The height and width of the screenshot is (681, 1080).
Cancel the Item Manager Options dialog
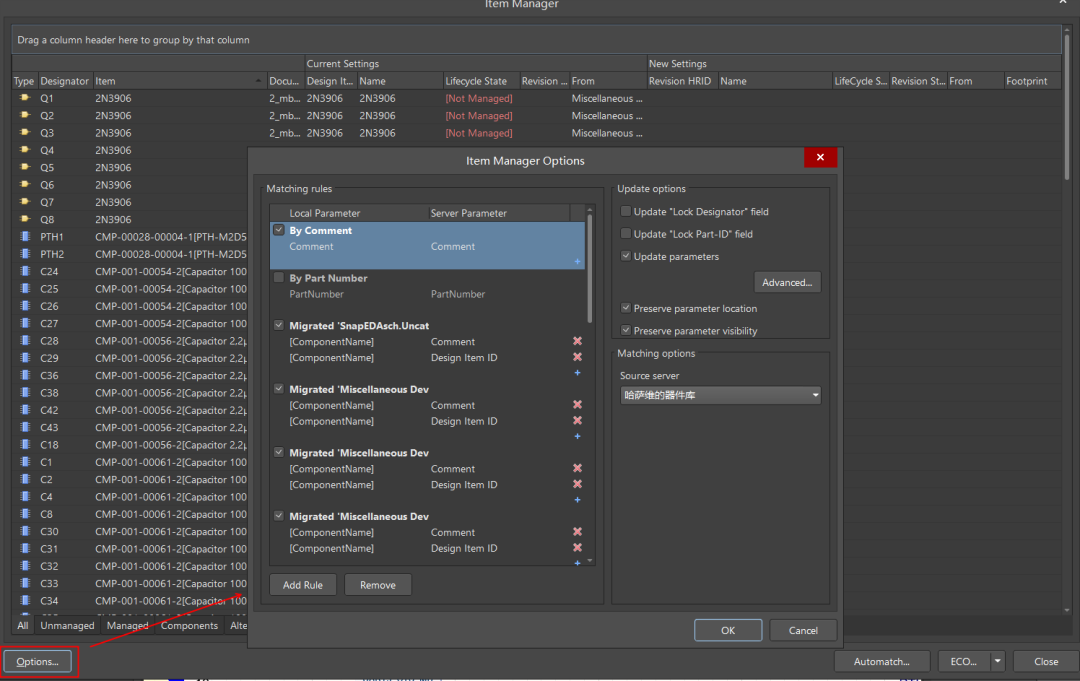[x=803, y=630]
